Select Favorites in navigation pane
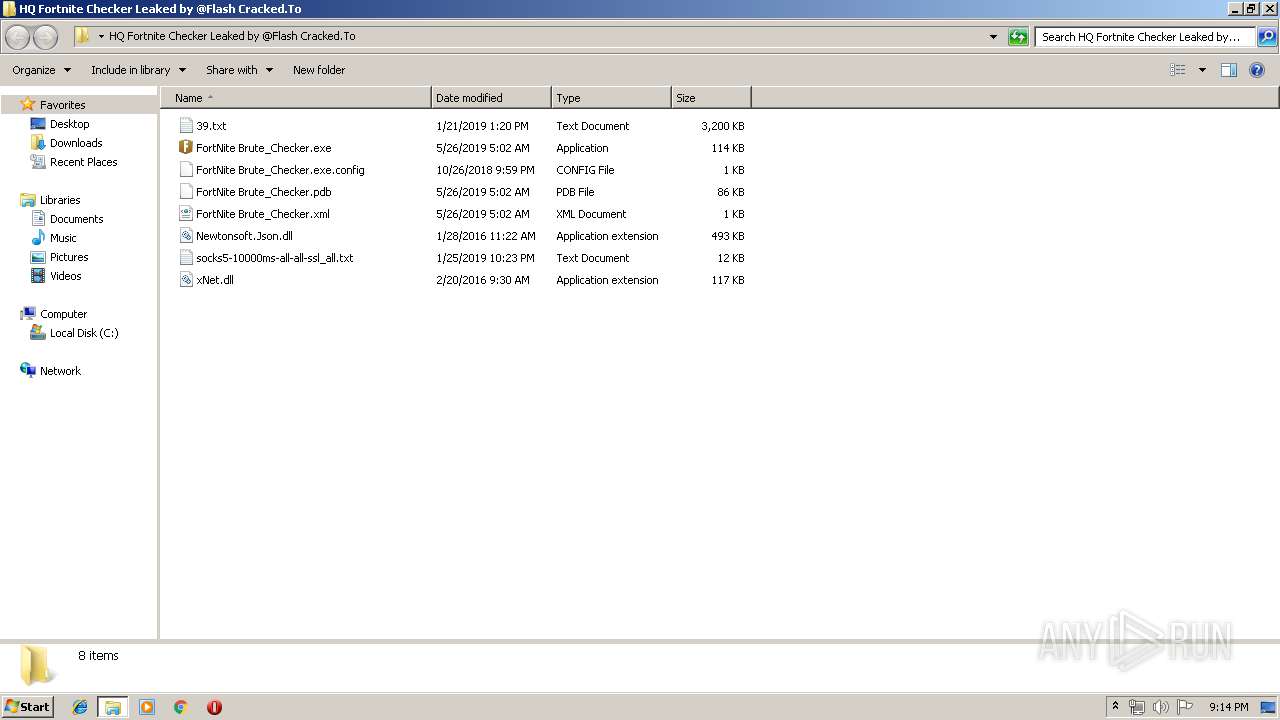The width and height of the screenshot is (1280, 720). 62,105
